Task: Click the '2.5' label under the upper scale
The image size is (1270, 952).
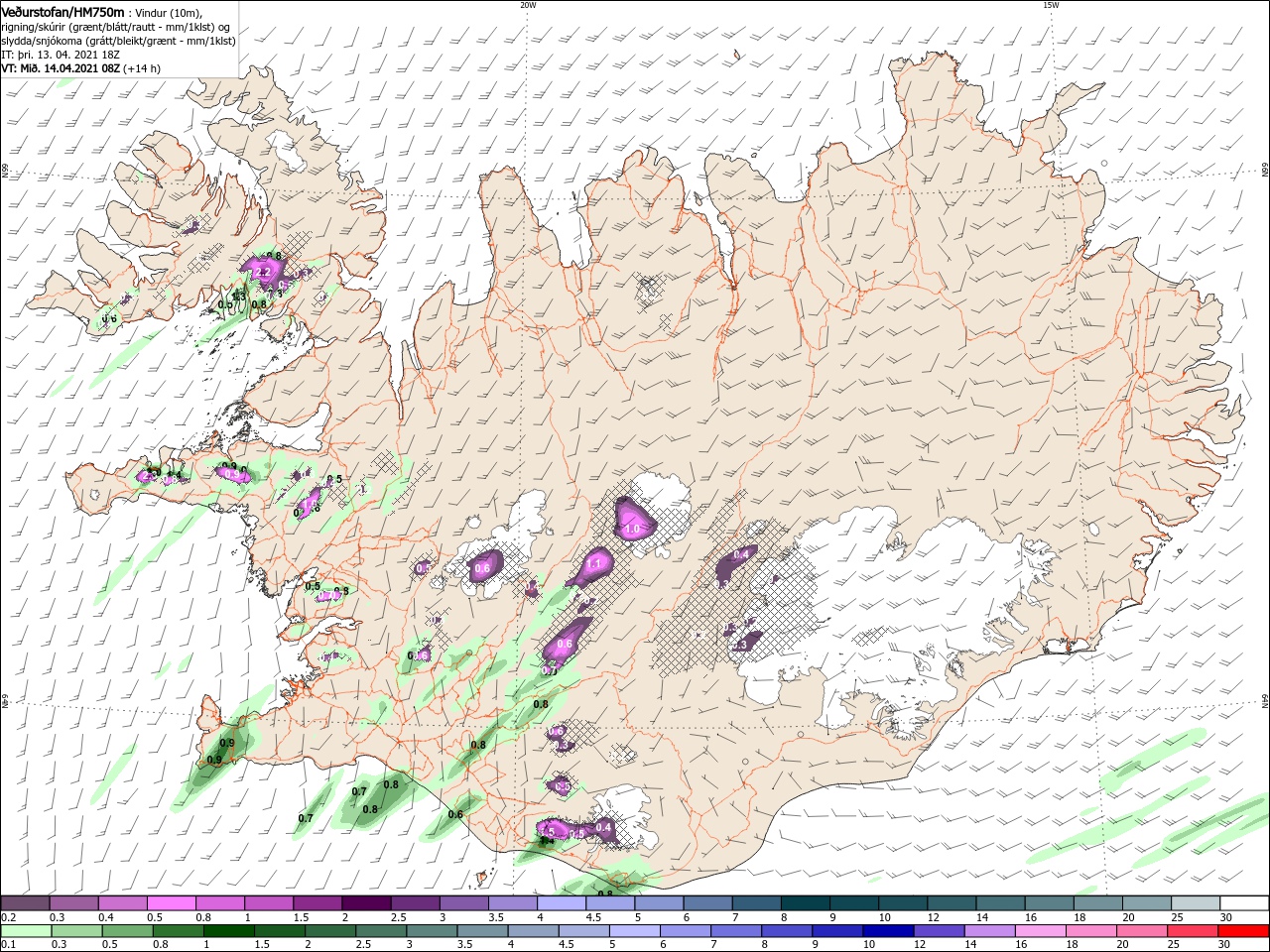Action: pyautogui.click(x=398, y=917)
